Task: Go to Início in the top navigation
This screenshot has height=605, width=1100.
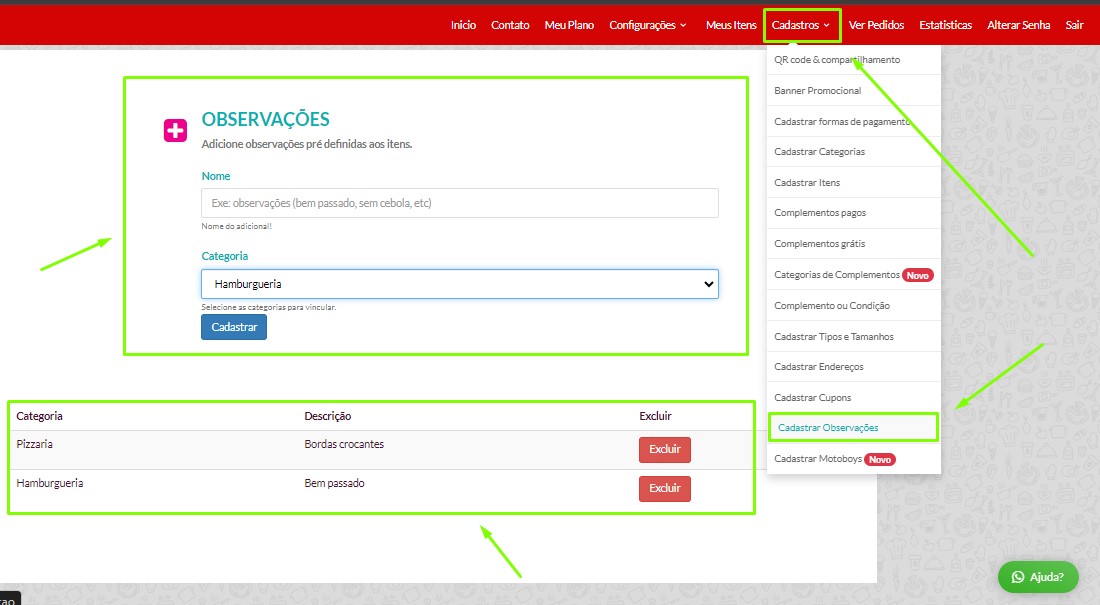Action: coord(463,25)
